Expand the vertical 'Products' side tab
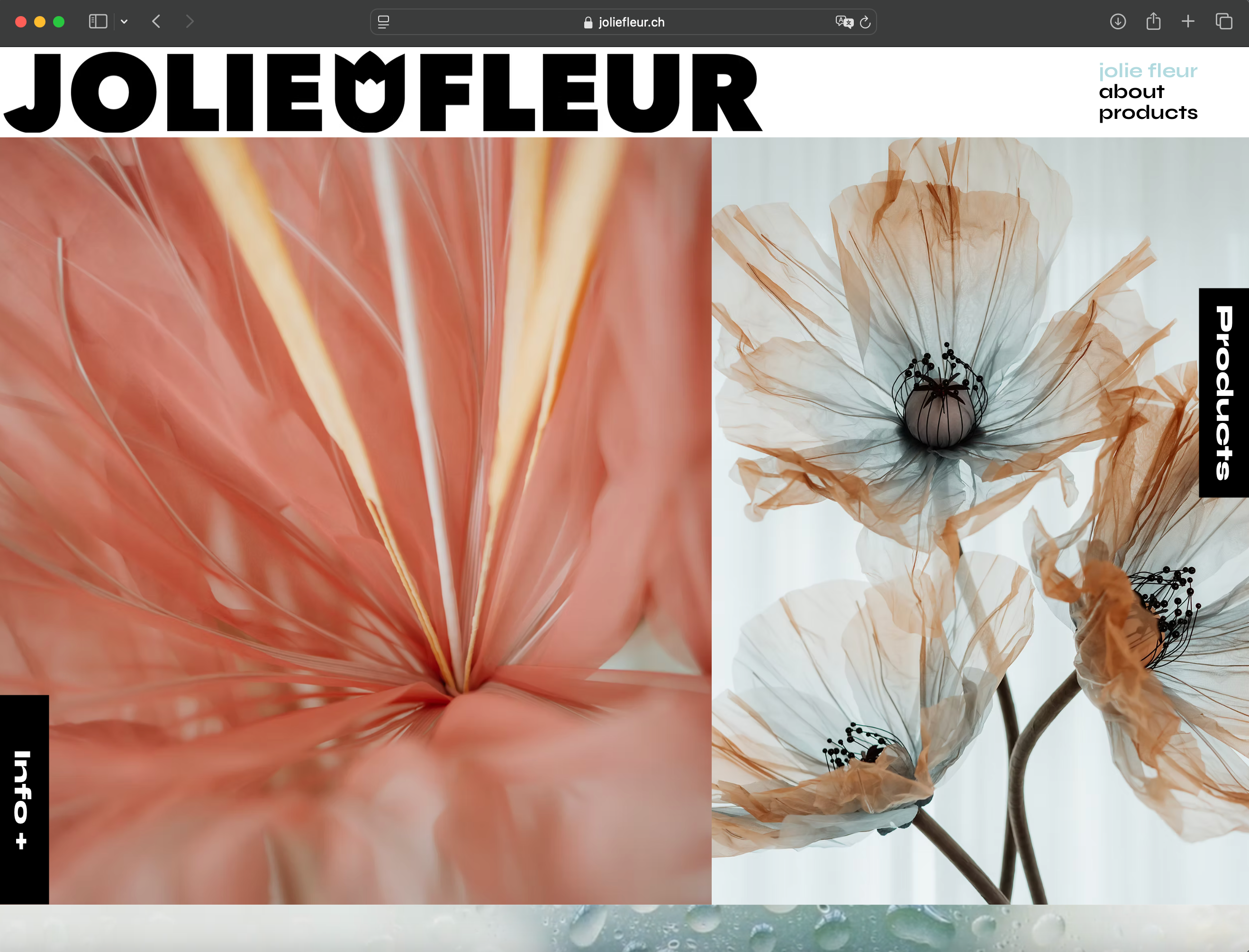 [1223, 393]
